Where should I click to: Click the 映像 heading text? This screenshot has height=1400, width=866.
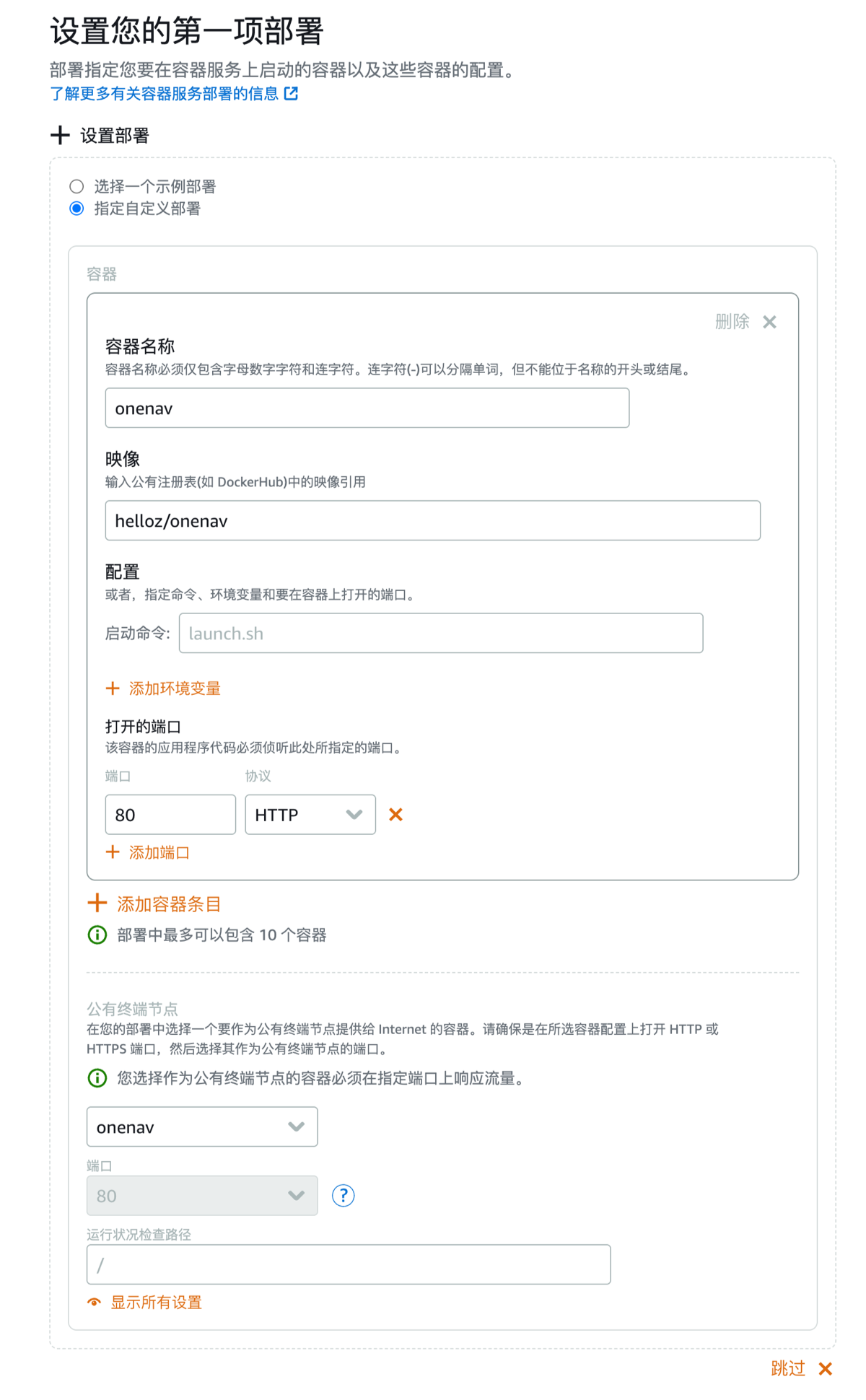(123, 459)
